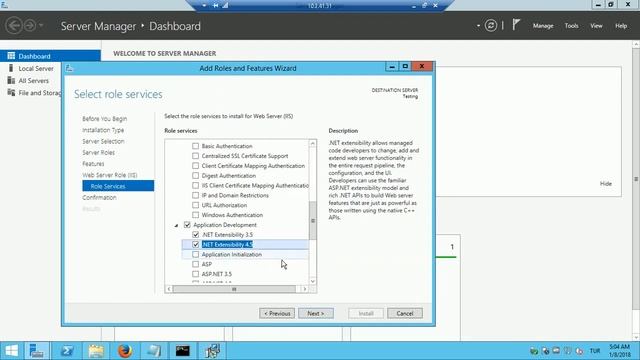Uncheck Application Development checkbox
The width and height of the screenshot is (640, 360).
pyautogui.click(x=187, y=225)
